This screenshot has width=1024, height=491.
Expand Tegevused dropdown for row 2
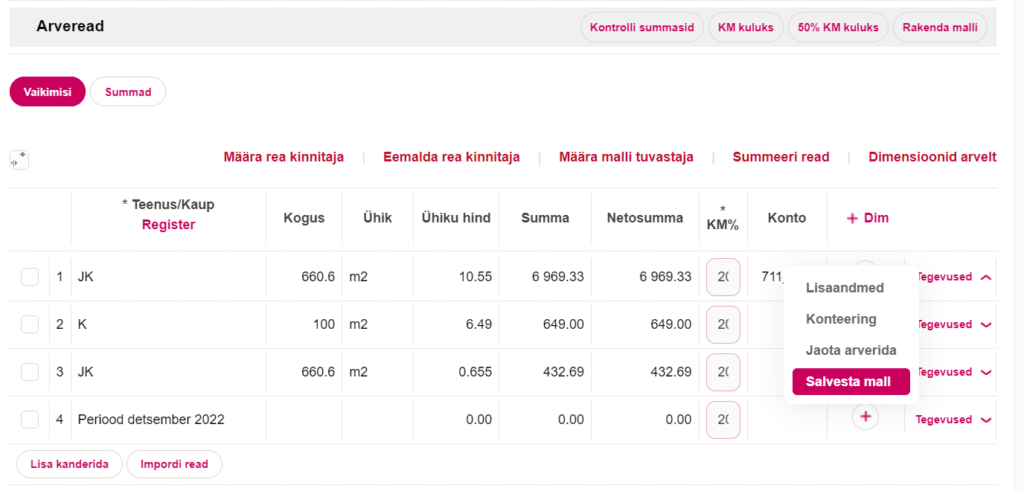point(953,325)
